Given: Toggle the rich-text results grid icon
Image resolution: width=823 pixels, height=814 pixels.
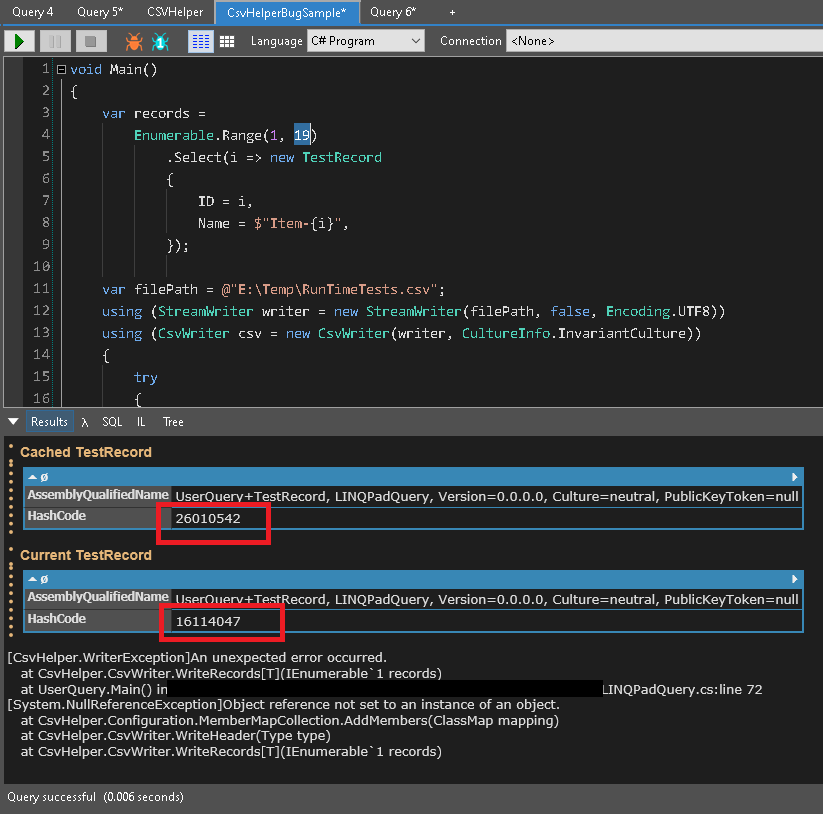Looking at the screenshot, I should pyautogui.click(x=200, y=41).
